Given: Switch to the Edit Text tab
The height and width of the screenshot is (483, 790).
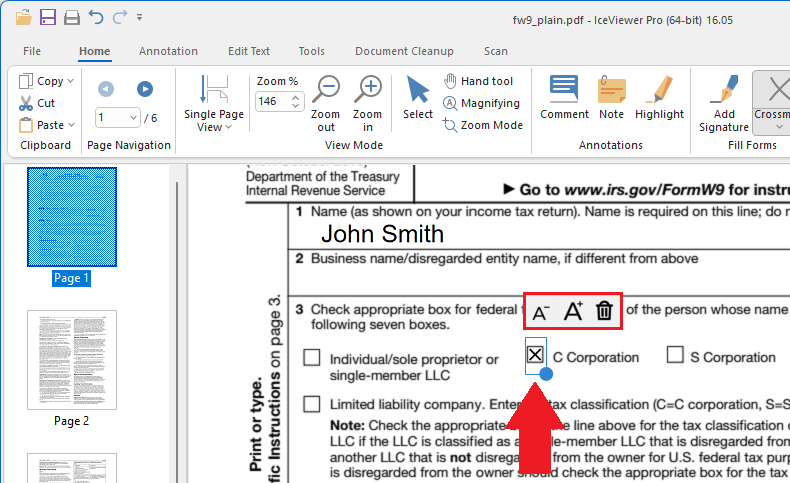Looking at the screenshot, I should [249, 51].
